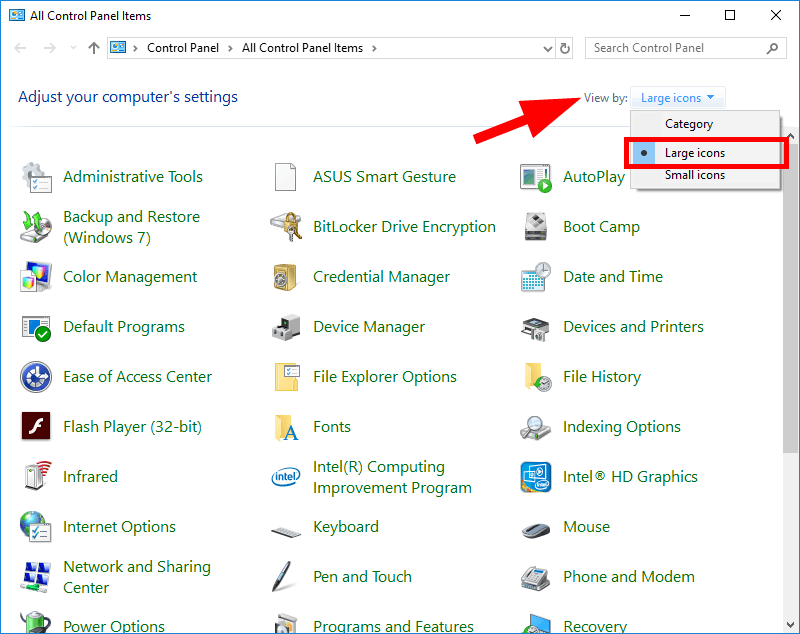Screen dimensions: 800x634
Task: Expand the chevron after Control Panel breadcrumb
Action: [231, 48]
